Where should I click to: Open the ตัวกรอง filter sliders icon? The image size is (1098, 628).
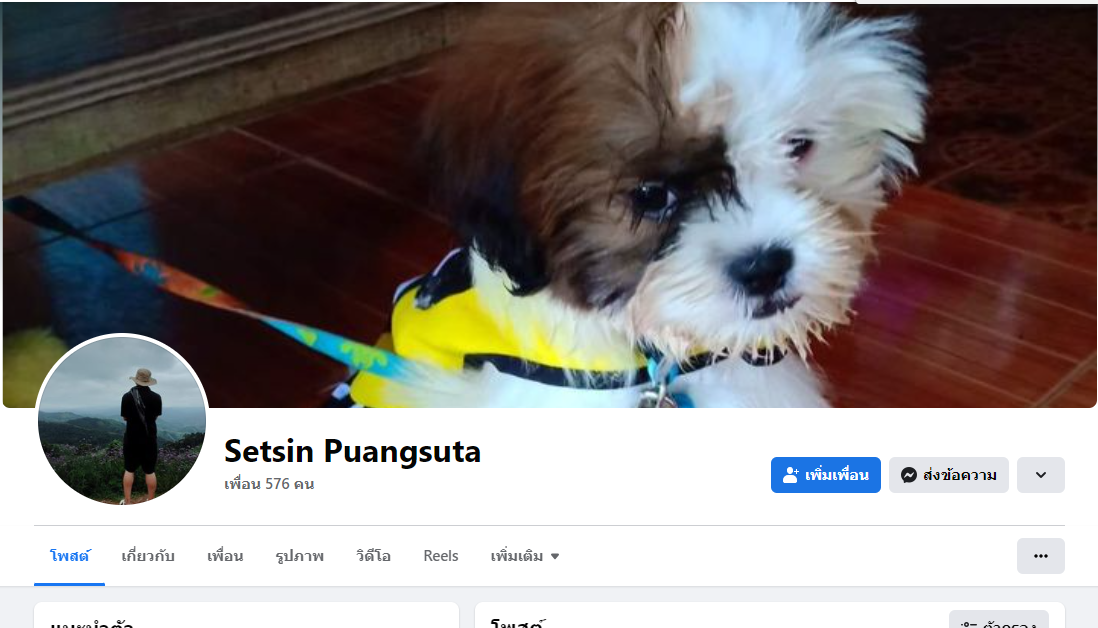[969, 623]
